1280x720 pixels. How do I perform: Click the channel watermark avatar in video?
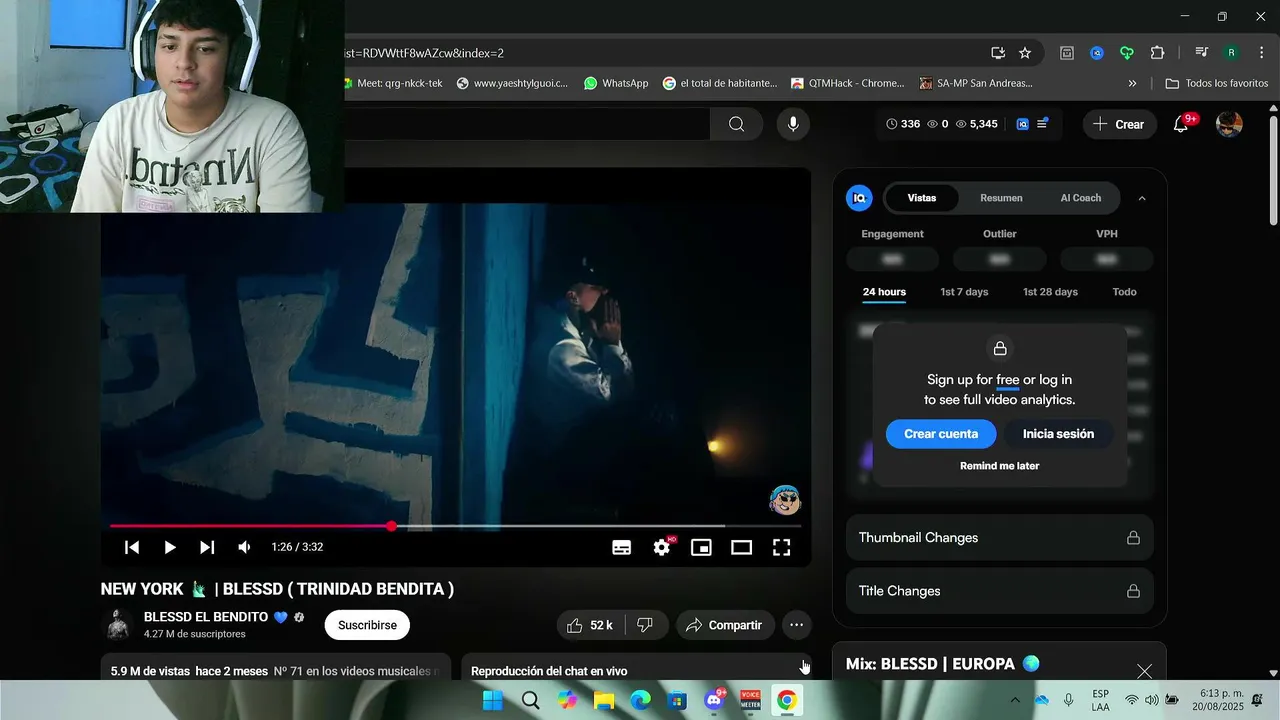(785, 499)
